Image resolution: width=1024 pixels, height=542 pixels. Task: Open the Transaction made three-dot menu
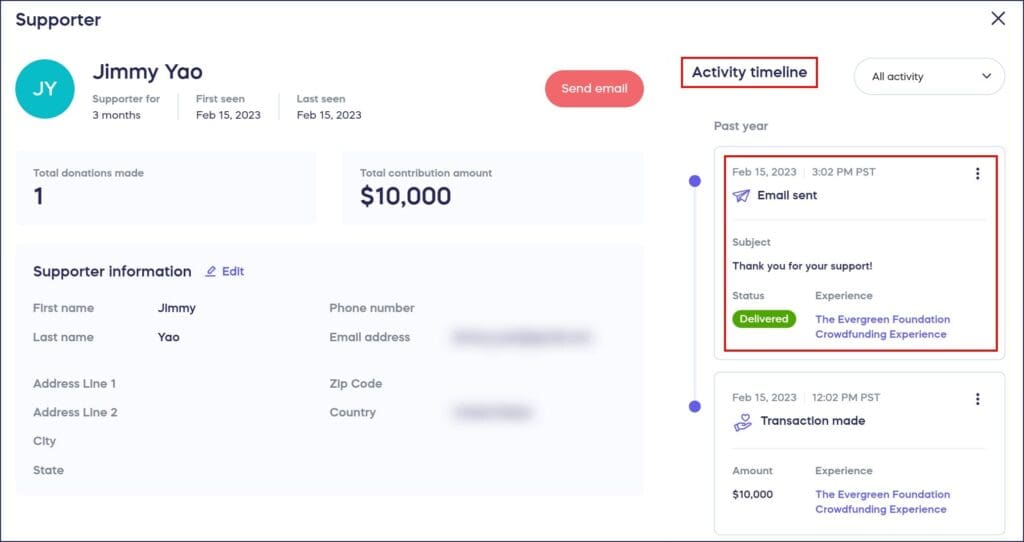(x=977, y=399)
